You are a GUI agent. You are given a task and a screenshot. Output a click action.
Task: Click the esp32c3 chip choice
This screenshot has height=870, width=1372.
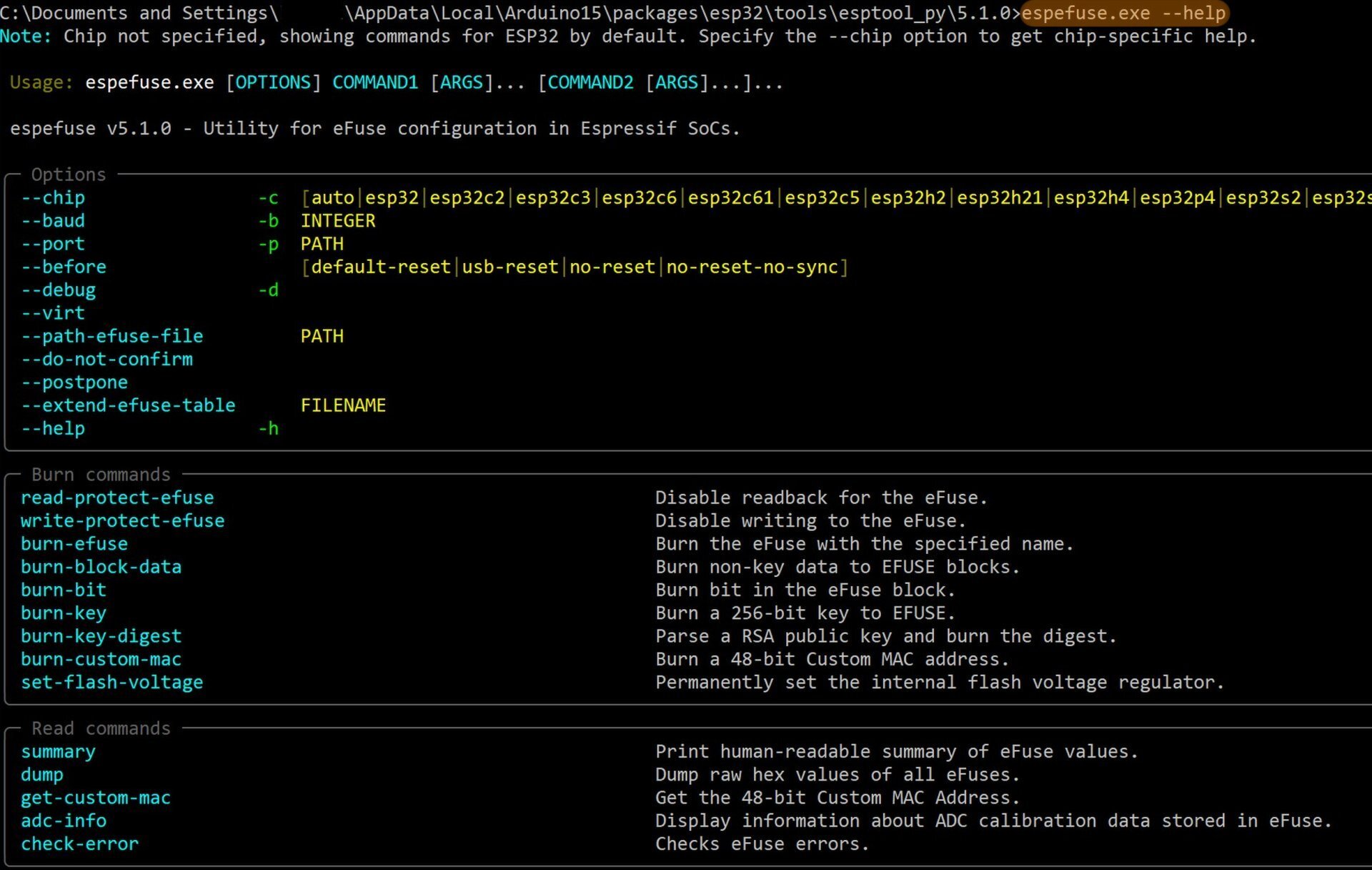tap(553, 198)
